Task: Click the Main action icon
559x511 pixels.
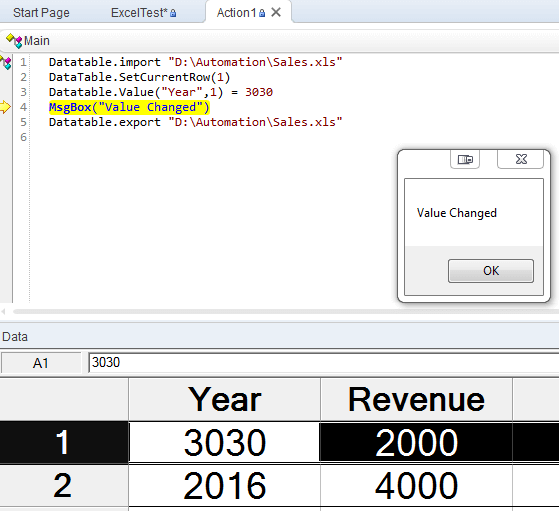Action: 14,41
